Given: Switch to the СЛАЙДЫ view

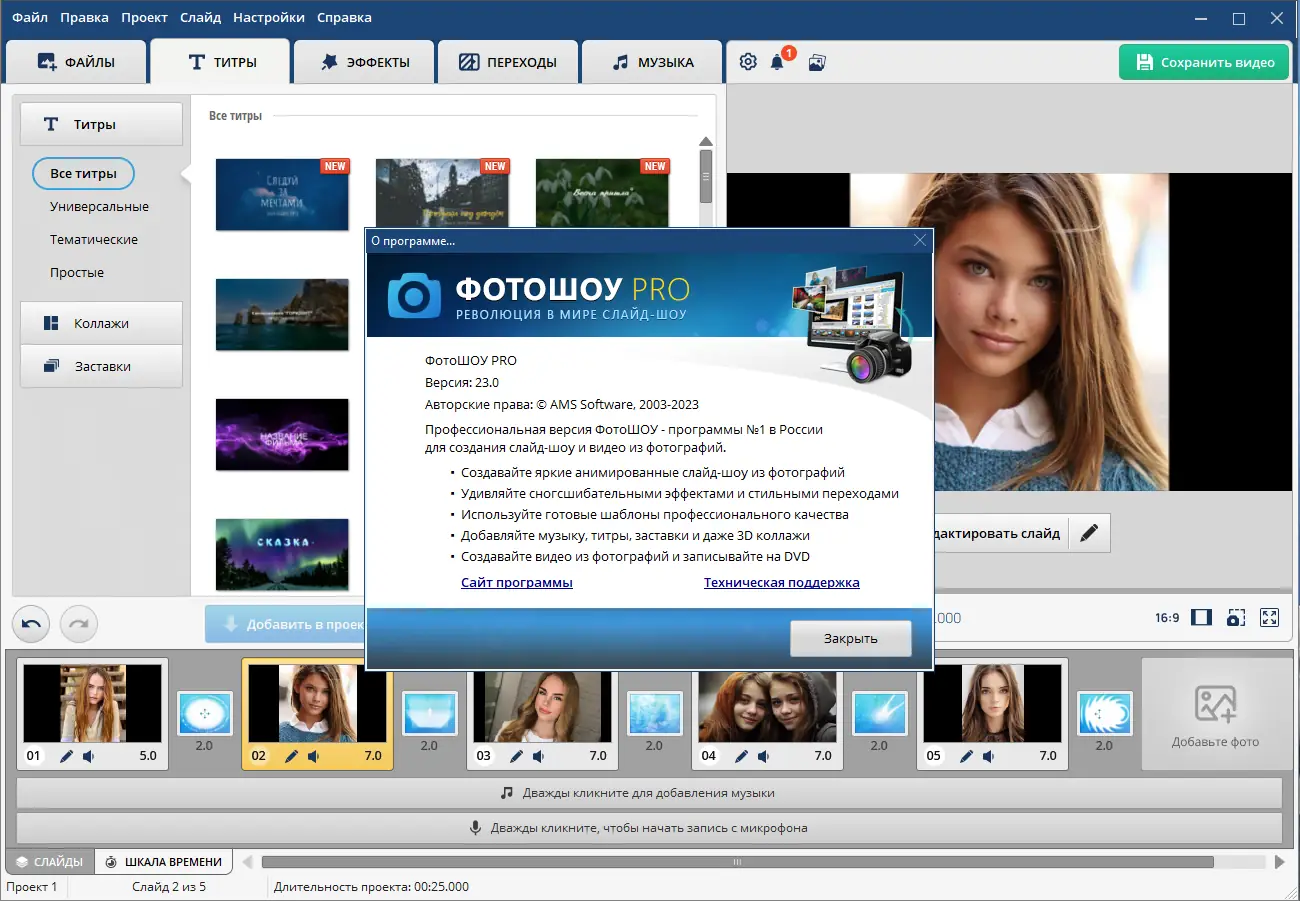Looking at the screenshot, I should [x=50, y=862].
